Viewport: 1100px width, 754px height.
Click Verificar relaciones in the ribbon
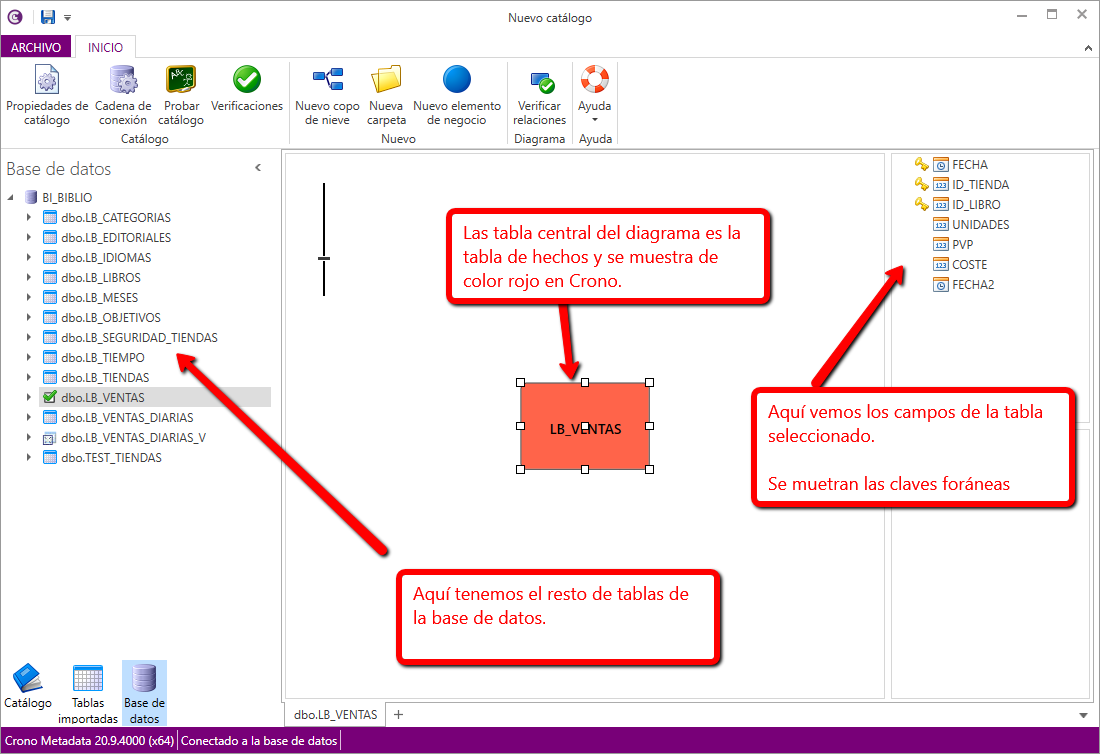[540, 97]
